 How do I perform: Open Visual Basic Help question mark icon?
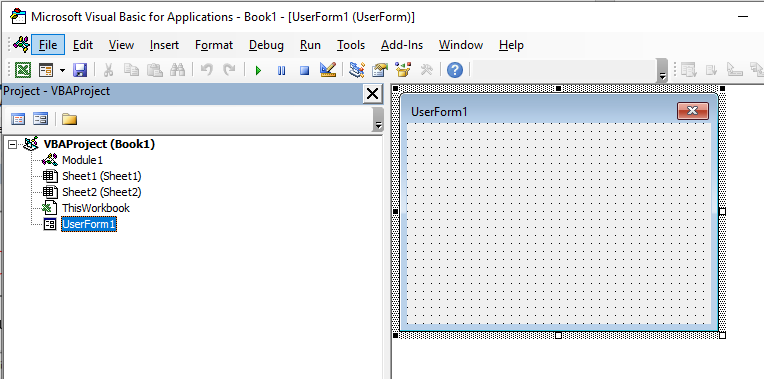[455, 70]
